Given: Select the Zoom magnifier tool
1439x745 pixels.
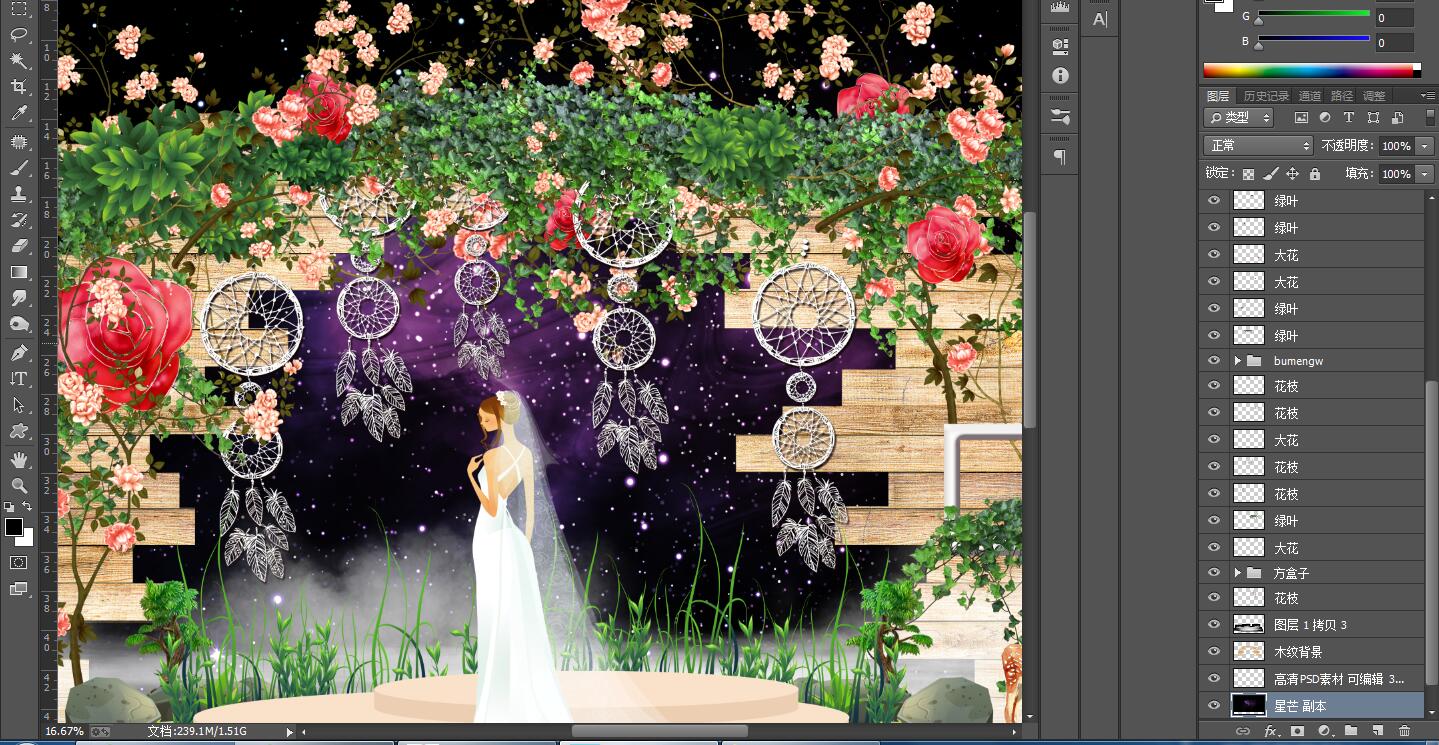Looking at the screenshot, I should point(19,486).
